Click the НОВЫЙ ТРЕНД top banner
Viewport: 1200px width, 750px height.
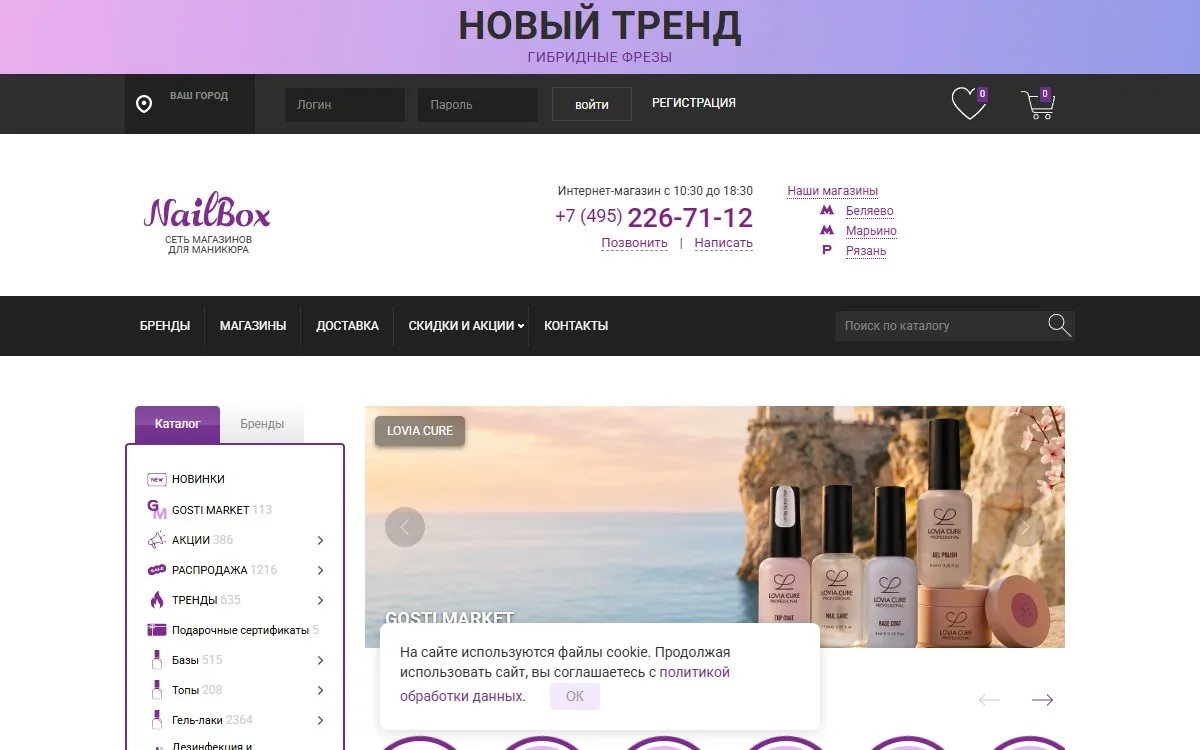[x=600, y=37]
